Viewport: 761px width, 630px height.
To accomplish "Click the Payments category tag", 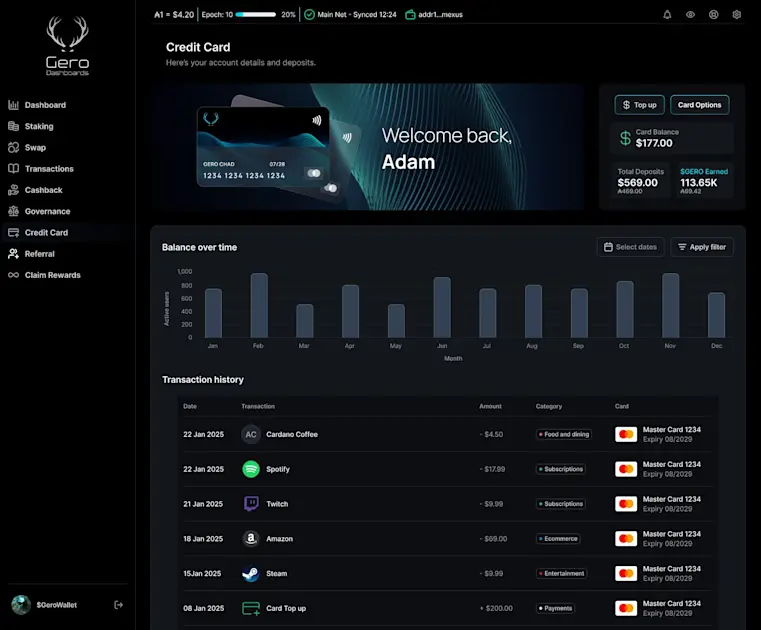I will (555, 608).
